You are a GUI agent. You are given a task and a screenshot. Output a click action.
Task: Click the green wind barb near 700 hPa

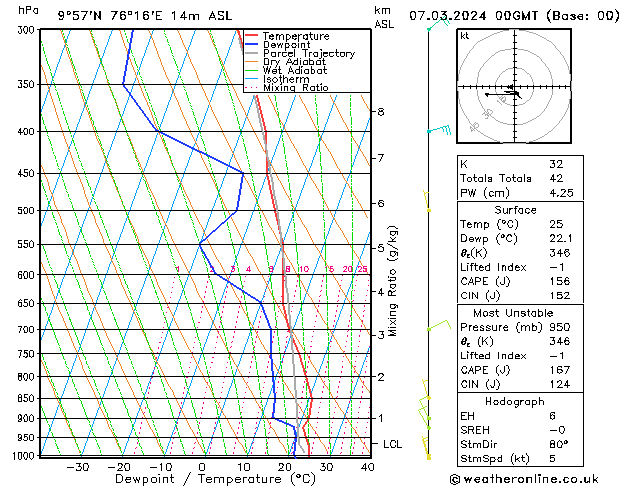coord(437,326)
